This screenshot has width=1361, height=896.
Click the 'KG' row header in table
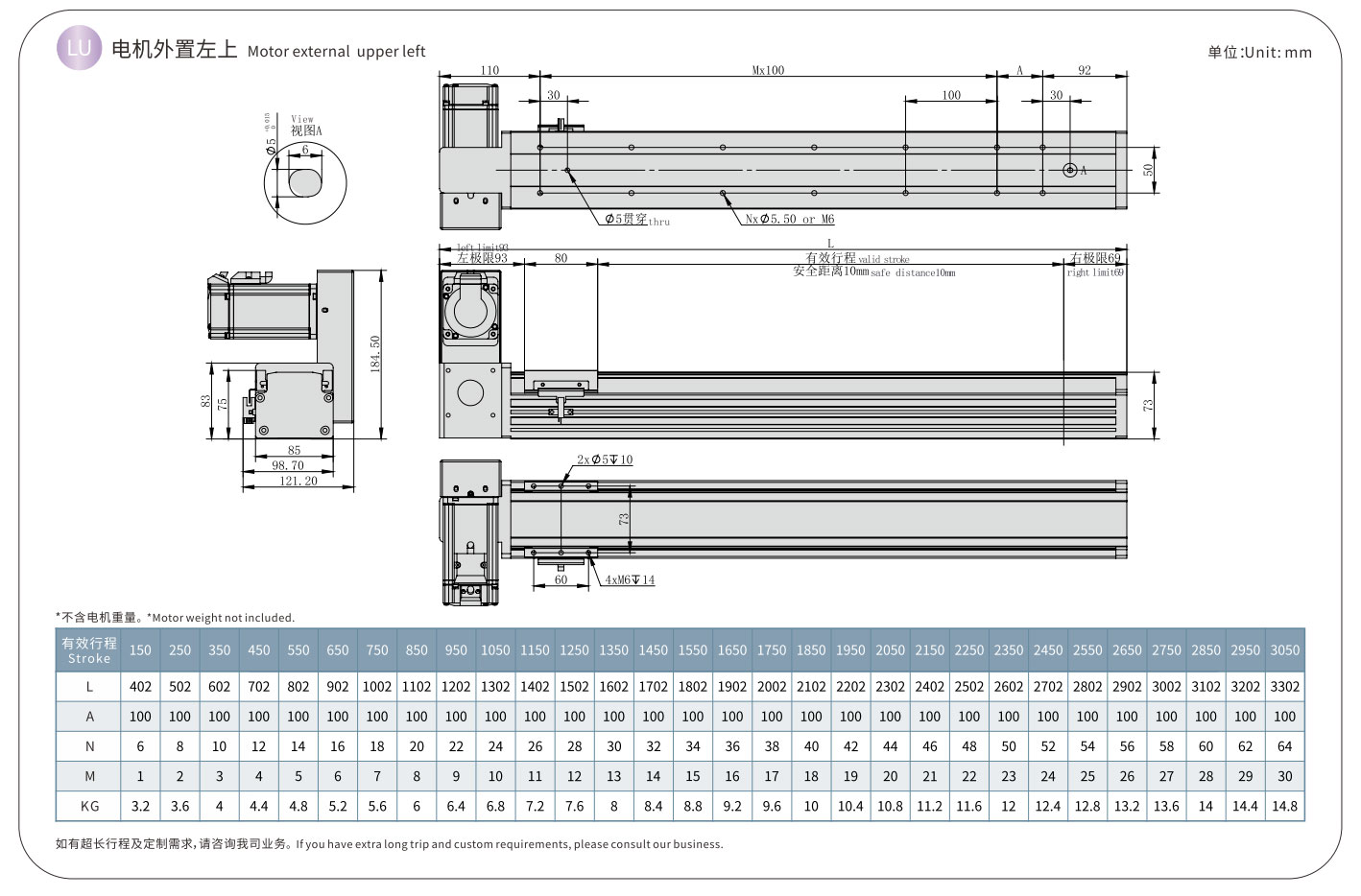pyautogui.click(x=89, y=806)
